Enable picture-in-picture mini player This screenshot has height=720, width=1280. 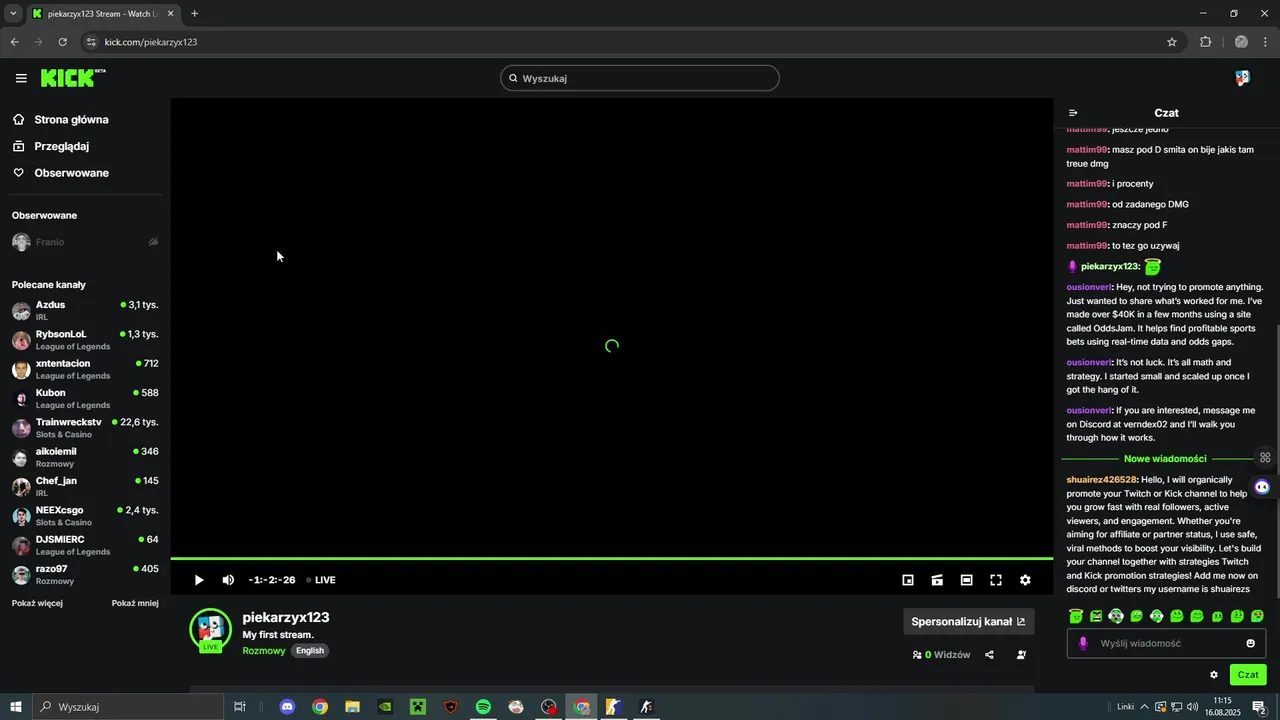(x=908, y=580)
